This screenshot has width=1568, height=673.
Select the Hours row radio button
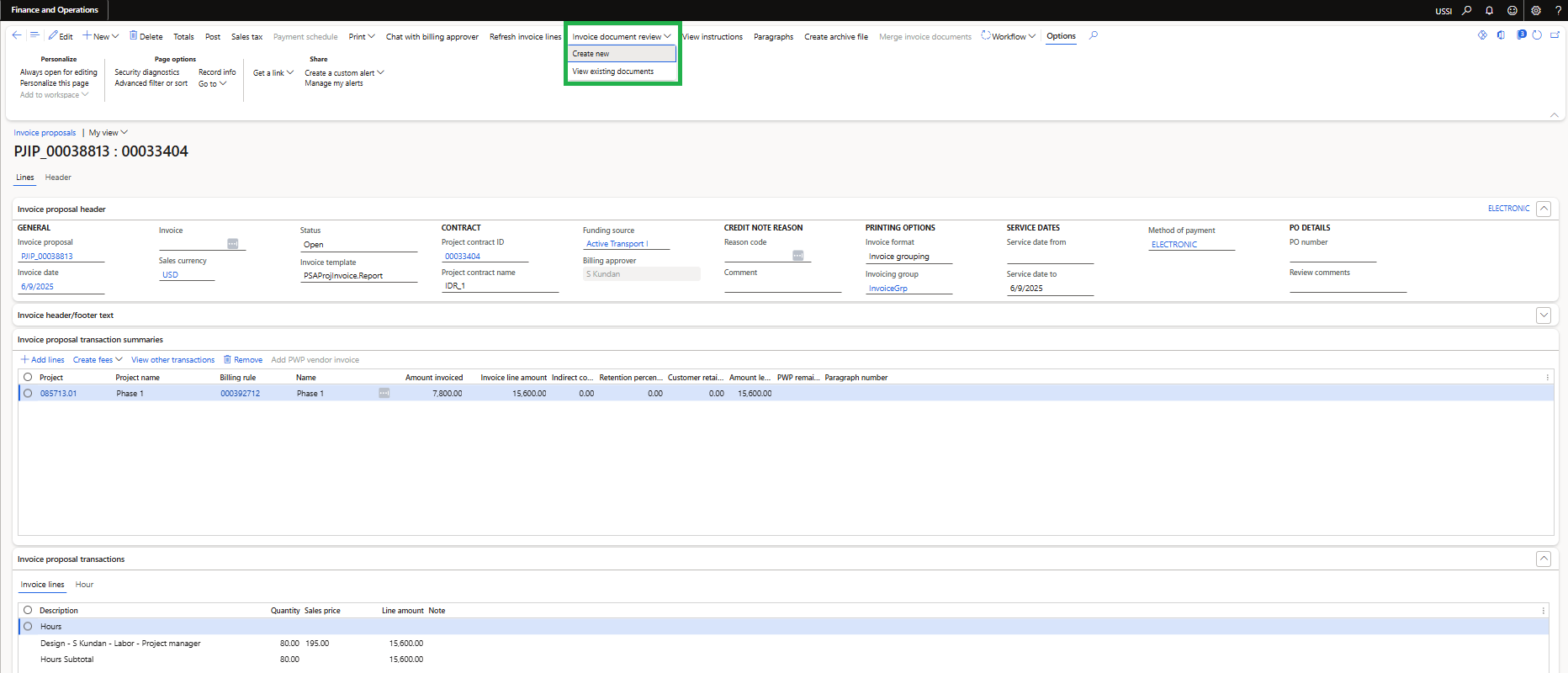(x=28, y=627)
